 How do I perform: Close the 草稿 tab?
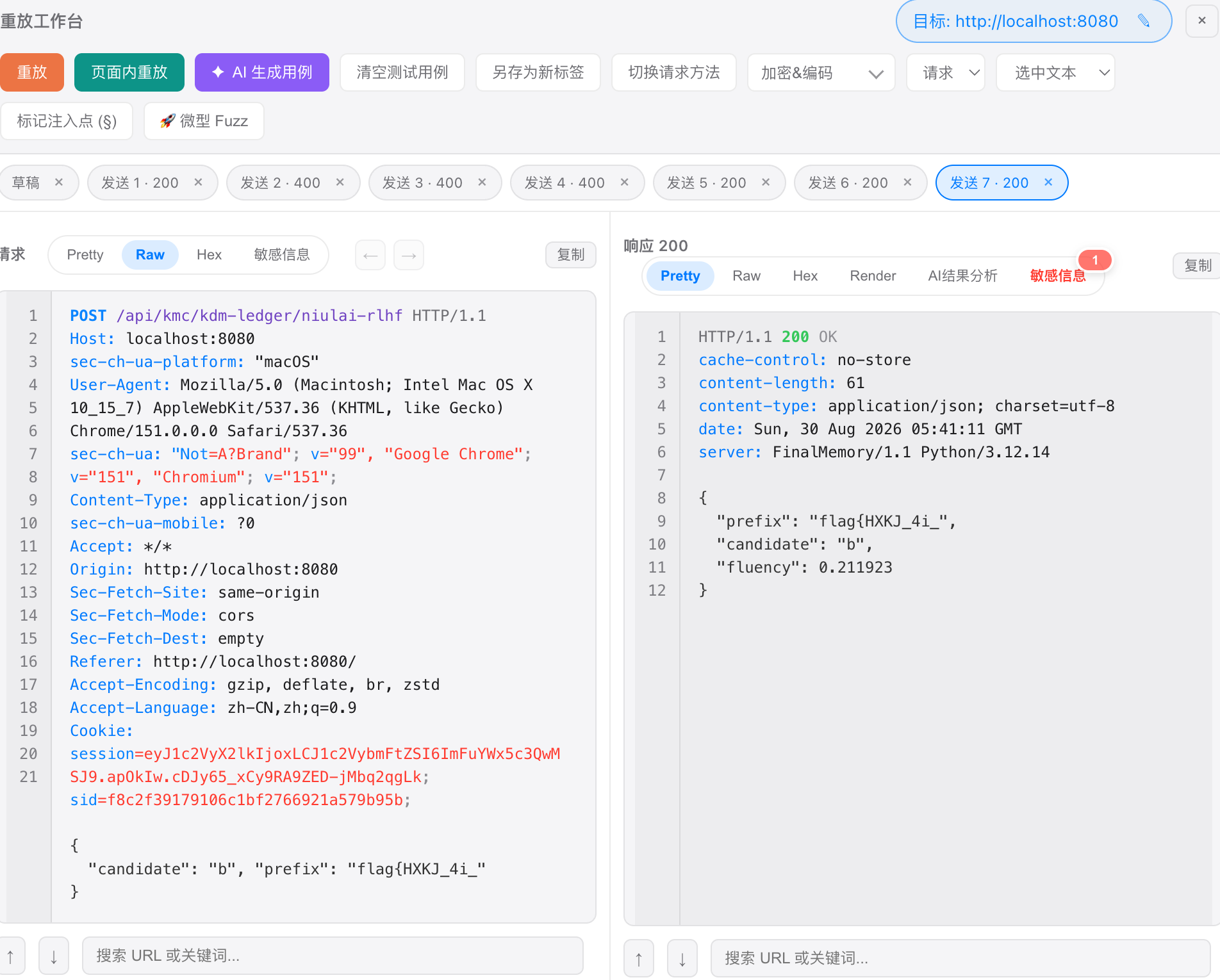(59, 183)
